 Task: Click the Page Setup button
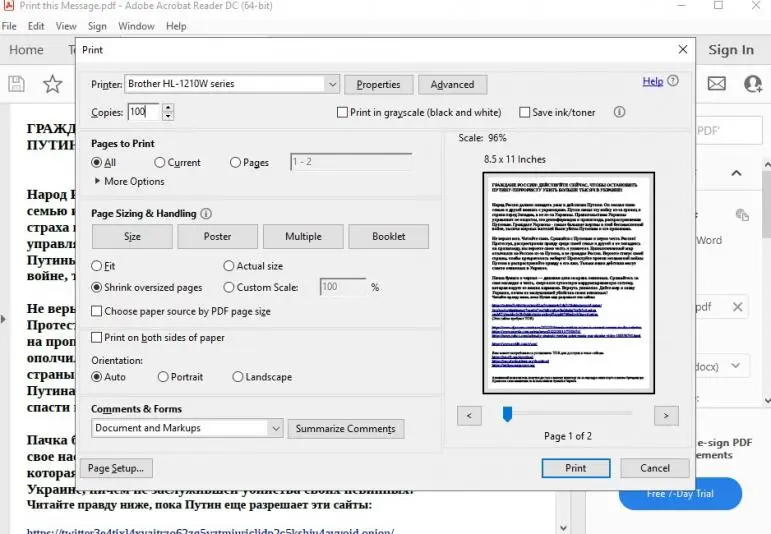coord(117,468)
